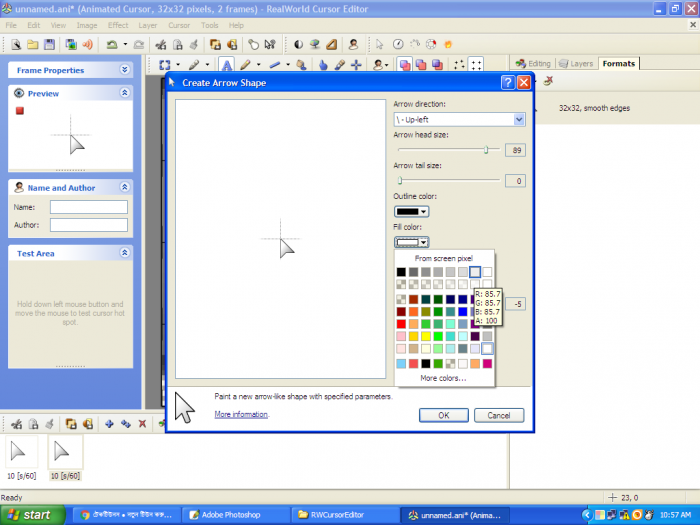Select the flood fill bucket tool

pos(301,65)
